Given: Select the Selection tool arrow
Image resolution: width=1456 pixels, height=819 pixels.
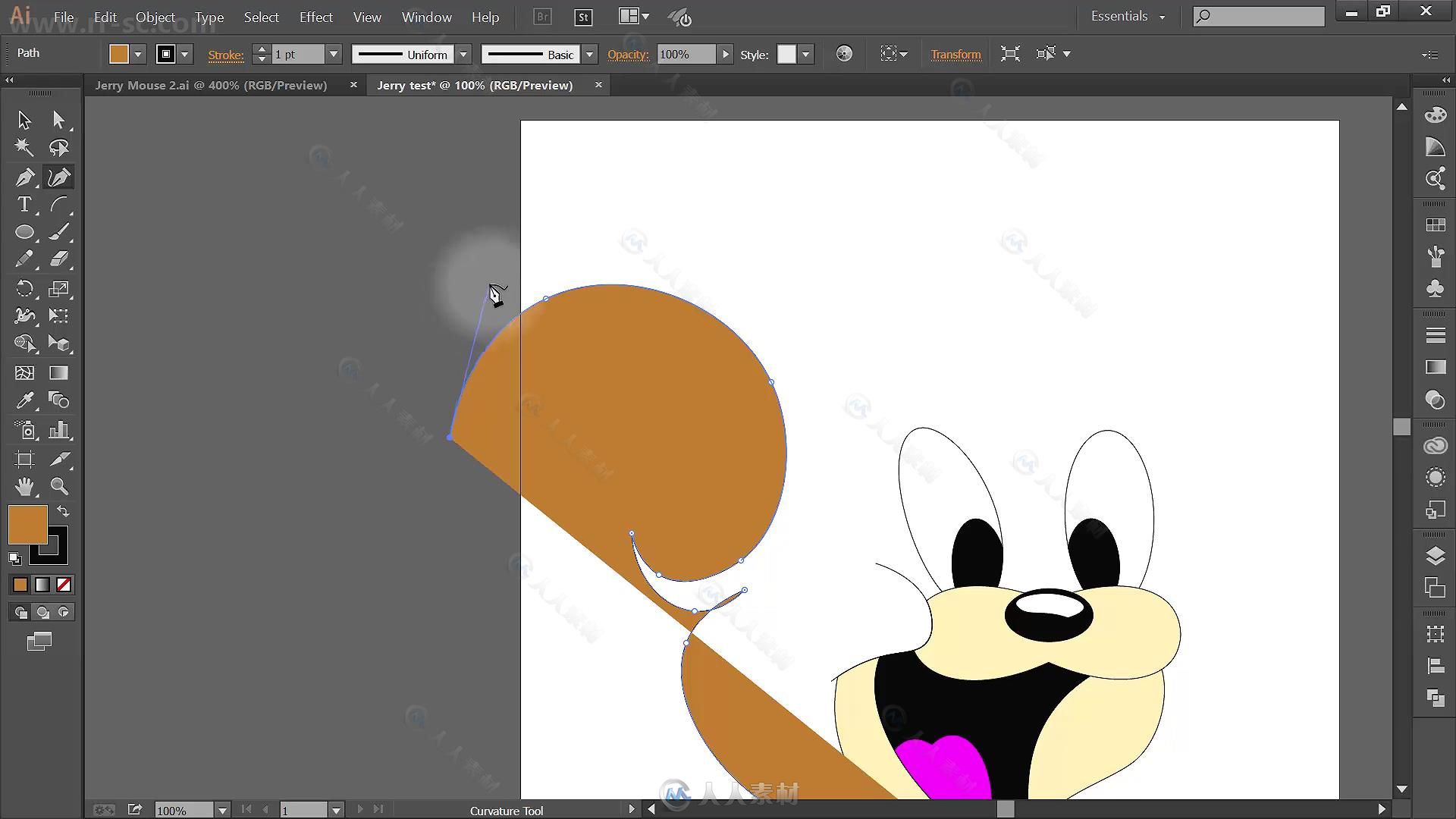Looking at the screenshot, I should pos(24,120).
